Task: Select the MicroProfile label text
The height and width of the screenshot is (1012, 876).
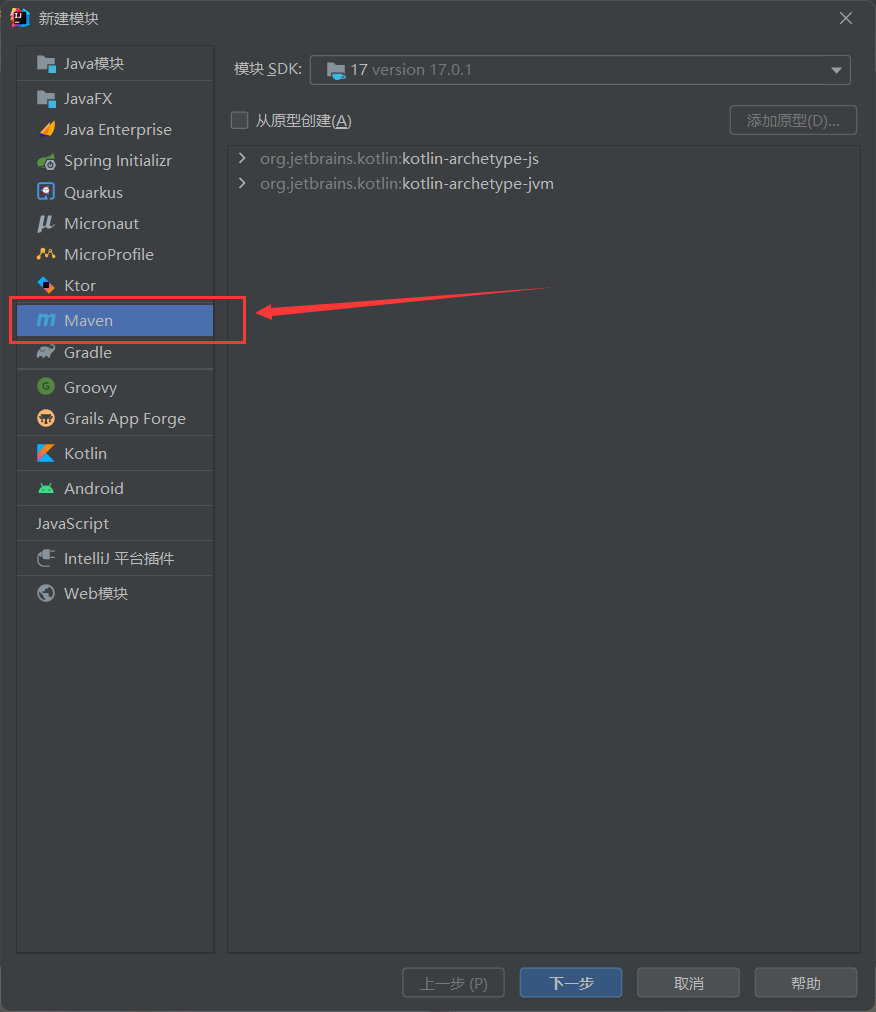Action: pyautogui.click(x=108, y=254)
